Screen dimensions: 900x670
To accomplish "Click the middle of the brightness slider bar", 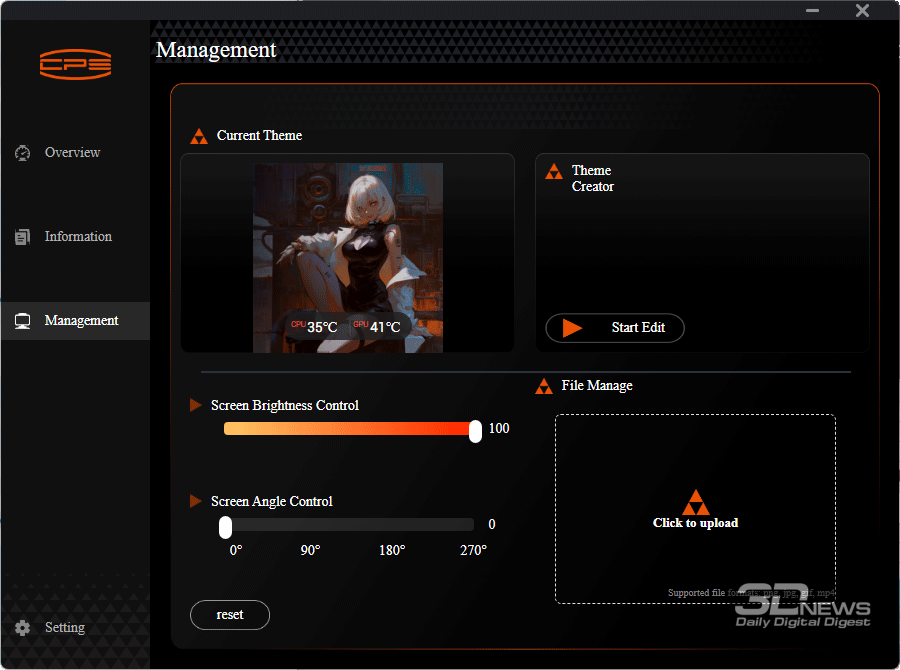I will point(349,428).
